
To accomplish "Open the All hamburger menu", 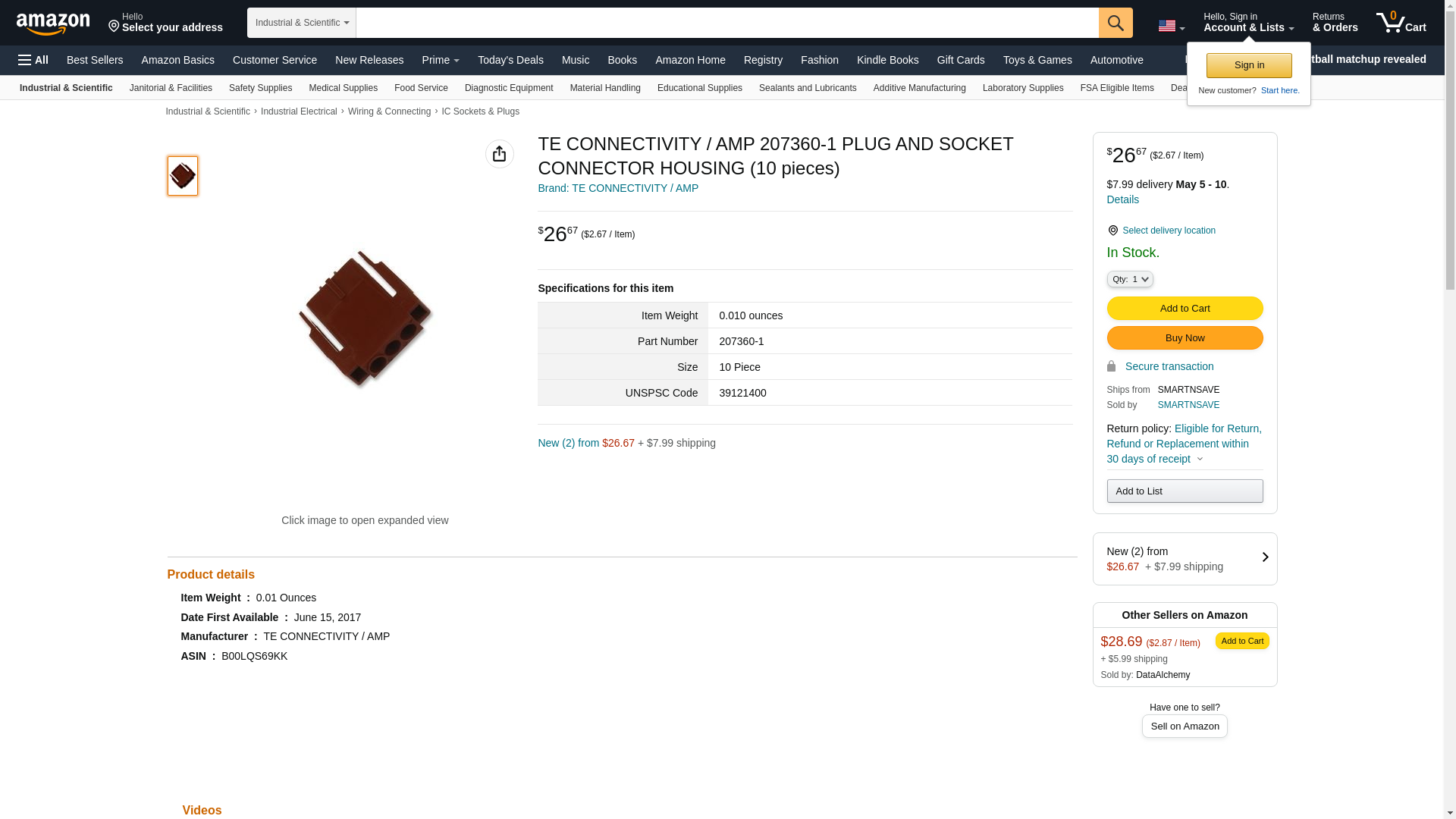I will pyautogui.click(x=33, y=60).
